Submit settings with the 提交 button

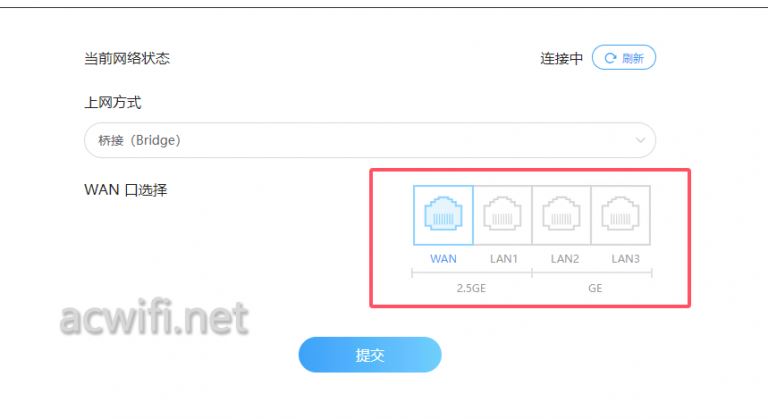pos(370,355)
